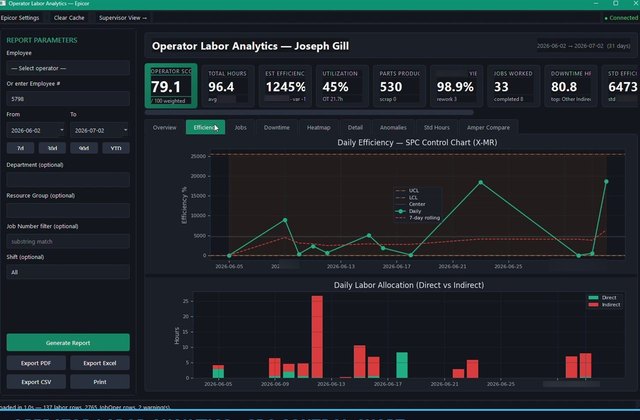Open Epicor Settings menu
Viewport: 640px width, 420px height.
click(x=20, y=18)
